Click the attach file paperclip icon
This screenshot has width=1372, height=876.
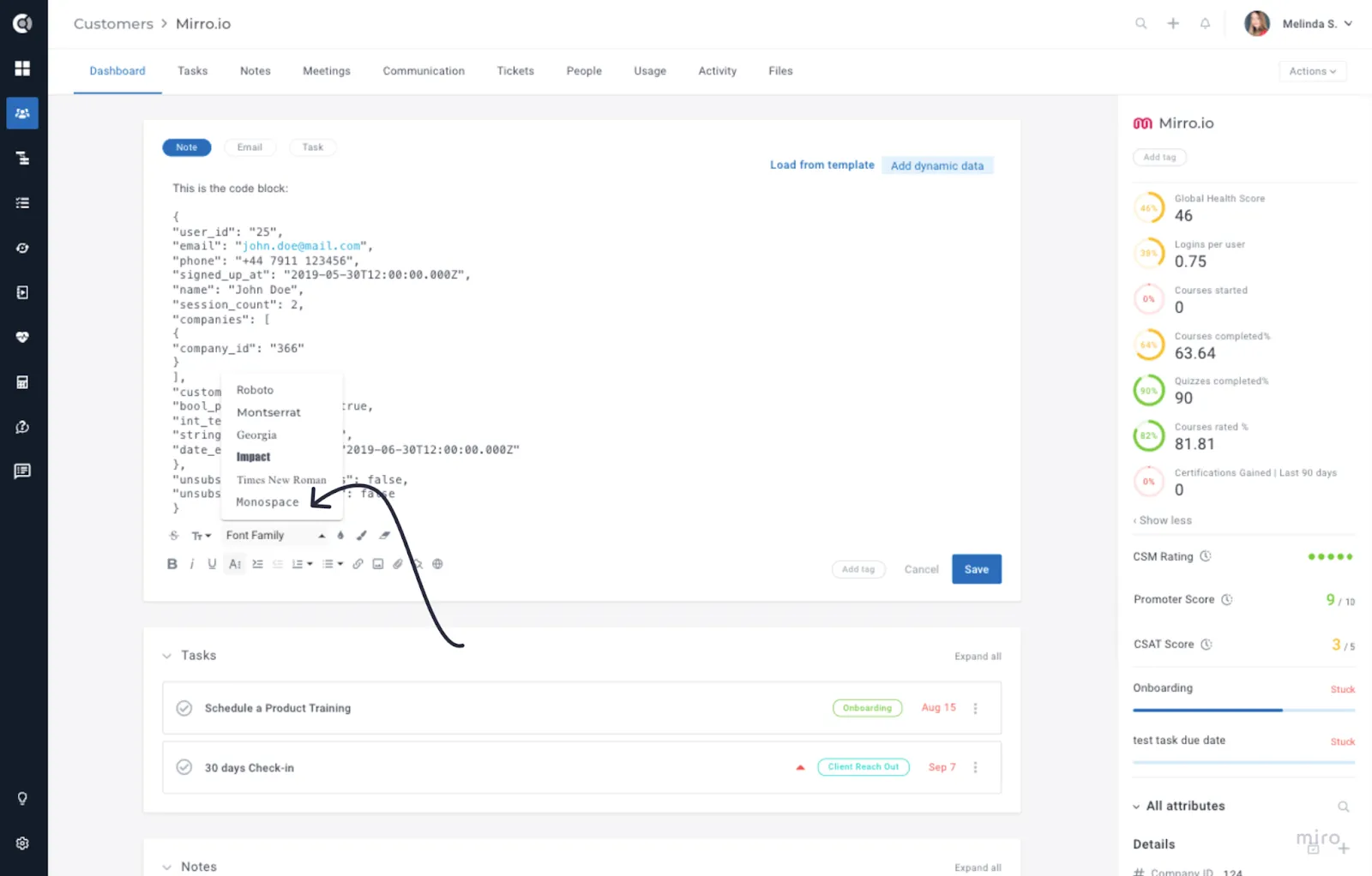(398, 564)
